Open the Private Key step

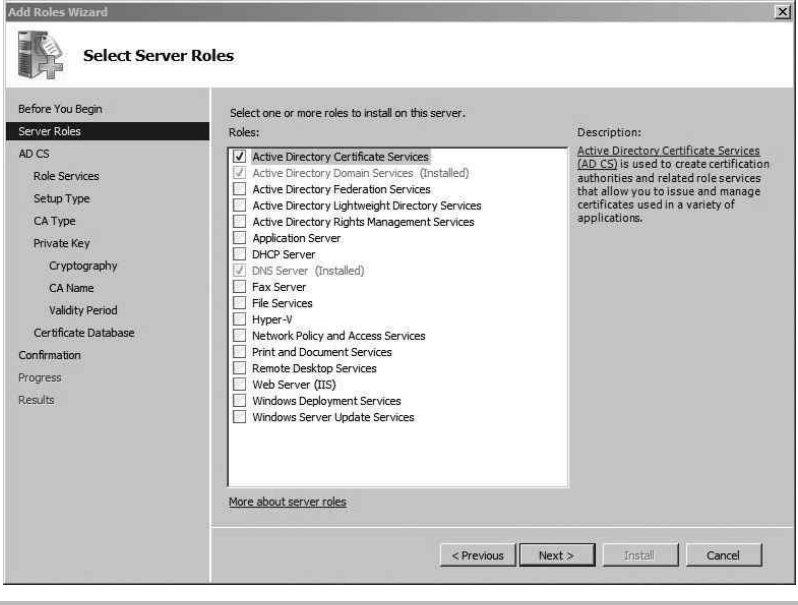tap(62, 243)
